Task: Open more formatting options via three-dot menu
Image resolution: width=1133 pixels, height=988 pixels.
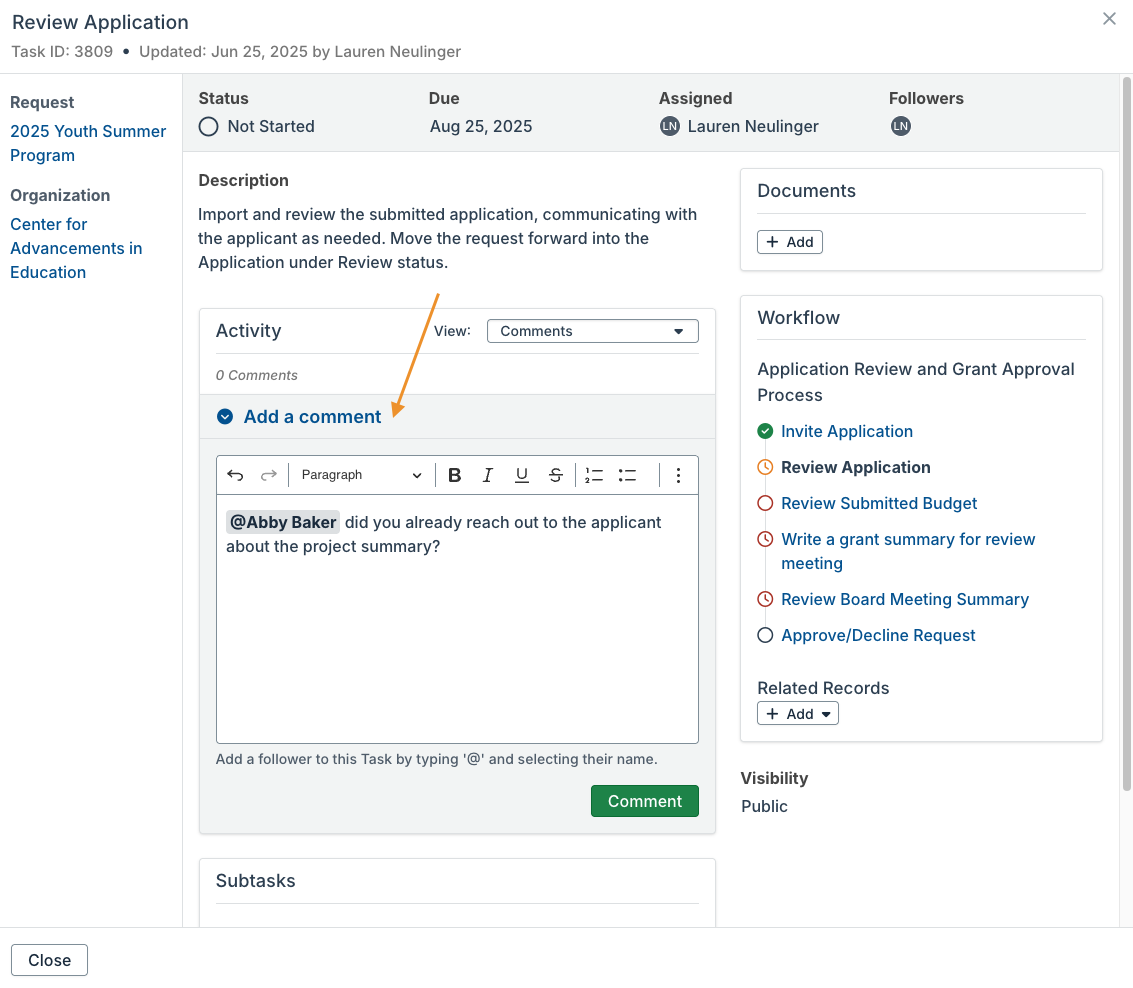Action: click(x=678, y=475)
